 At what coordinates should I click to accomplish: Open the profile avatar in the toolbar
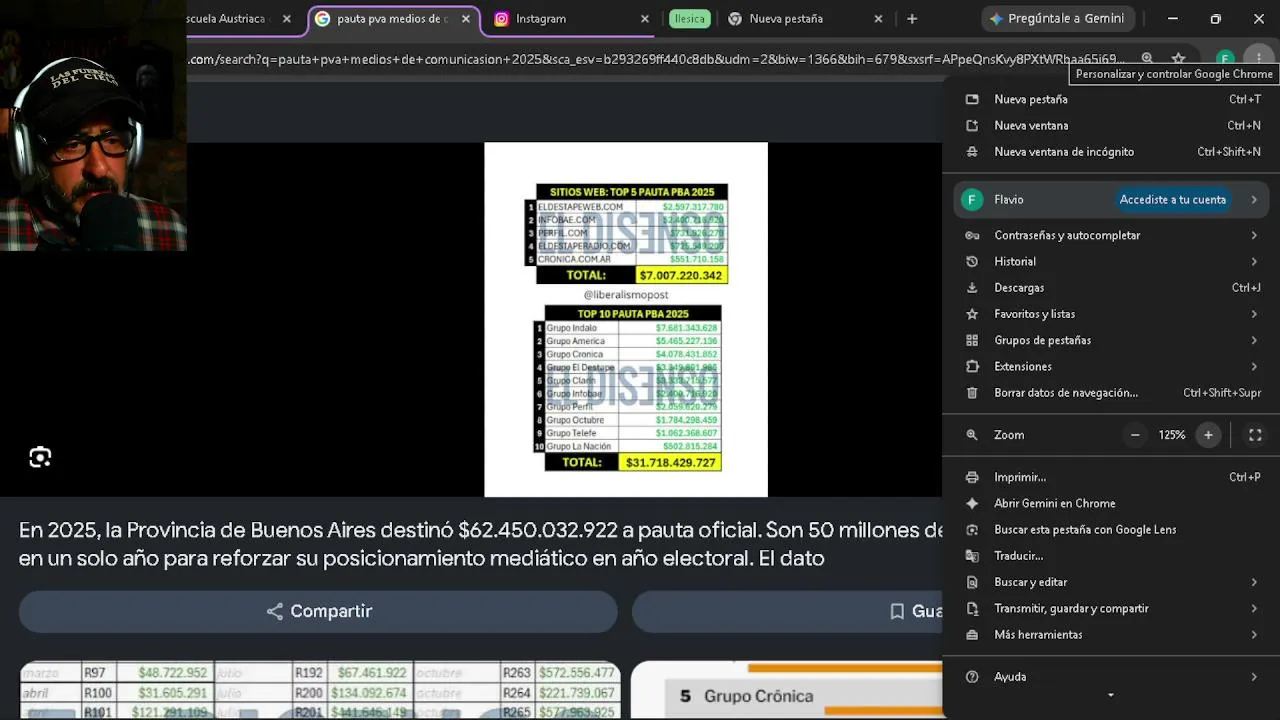[x=1225, y=59]
